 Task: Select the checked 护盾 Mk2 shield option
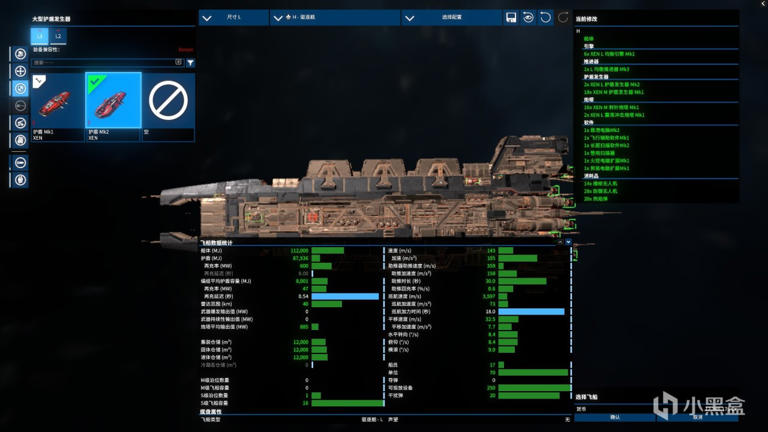[x=112, y=106]
